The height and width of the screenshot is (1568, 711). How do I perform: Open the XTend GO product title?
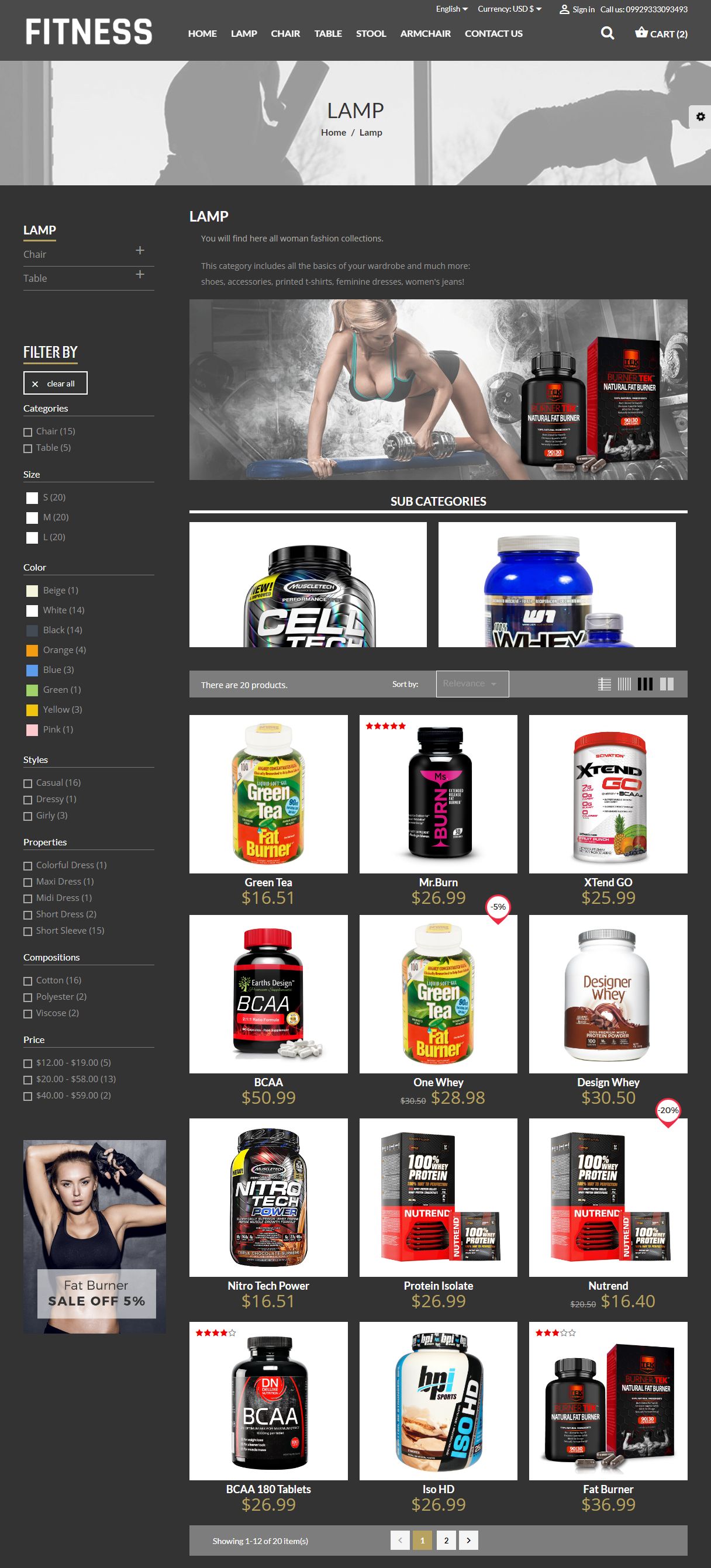[608, 883]
